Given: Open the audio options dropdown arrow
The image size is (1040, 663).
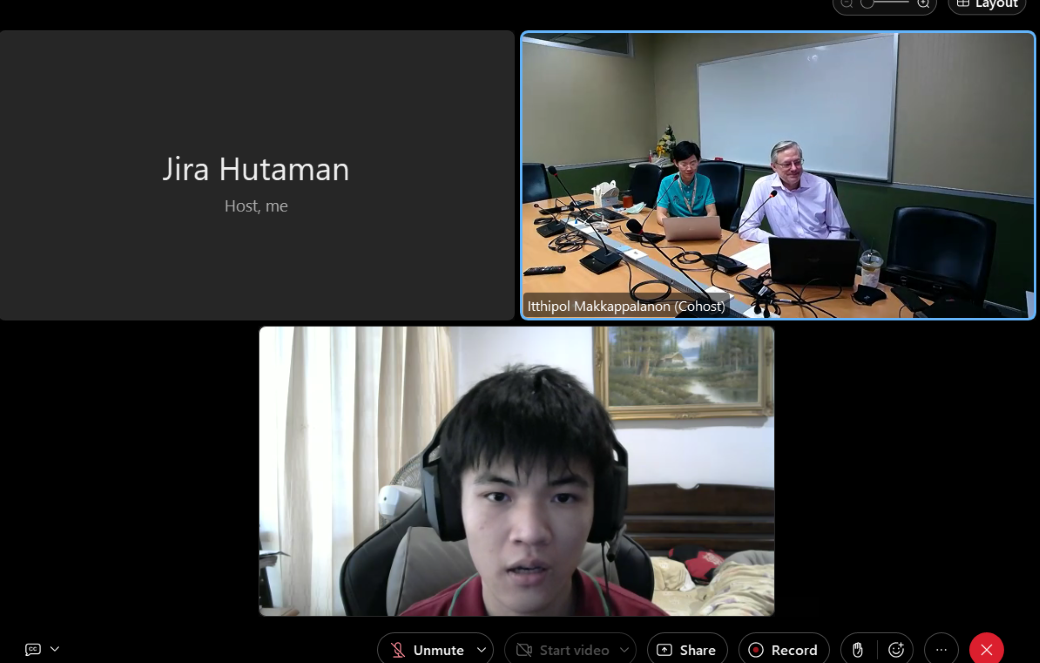Looking at the screenshot, I should point(481,650).
